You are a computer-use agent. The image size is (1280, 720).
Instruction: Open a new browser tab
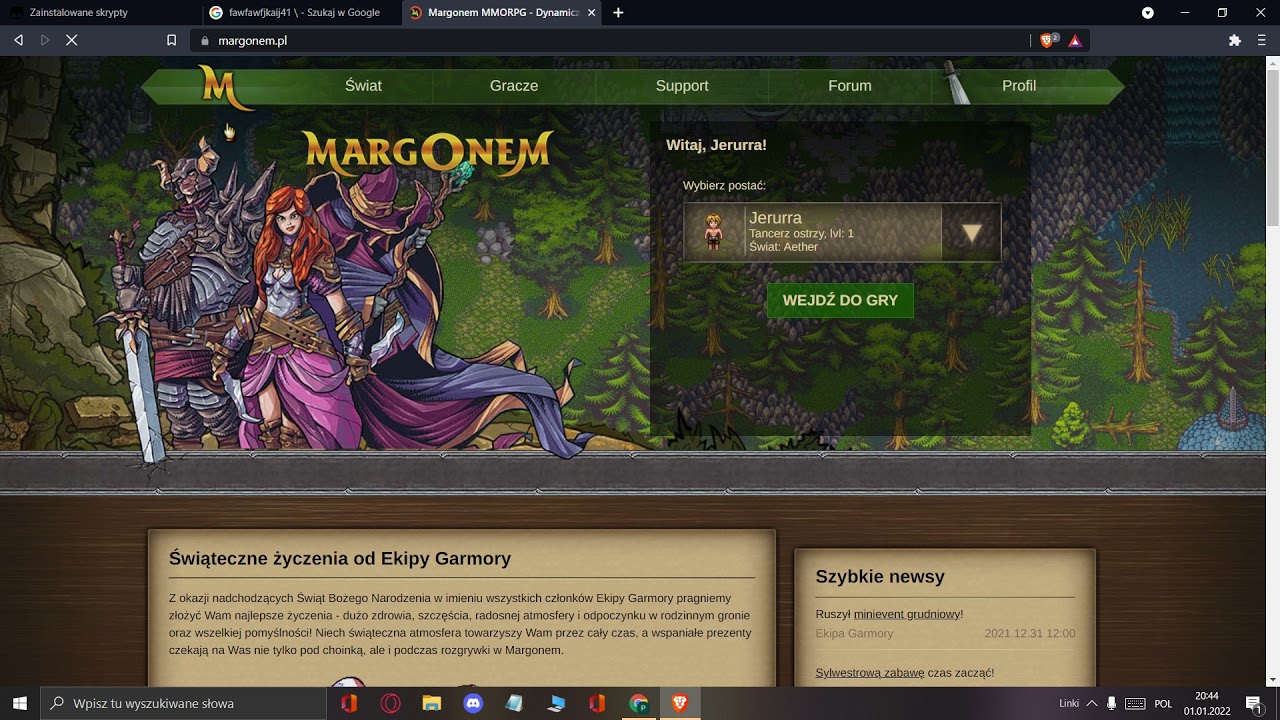[x=618, y=13]
